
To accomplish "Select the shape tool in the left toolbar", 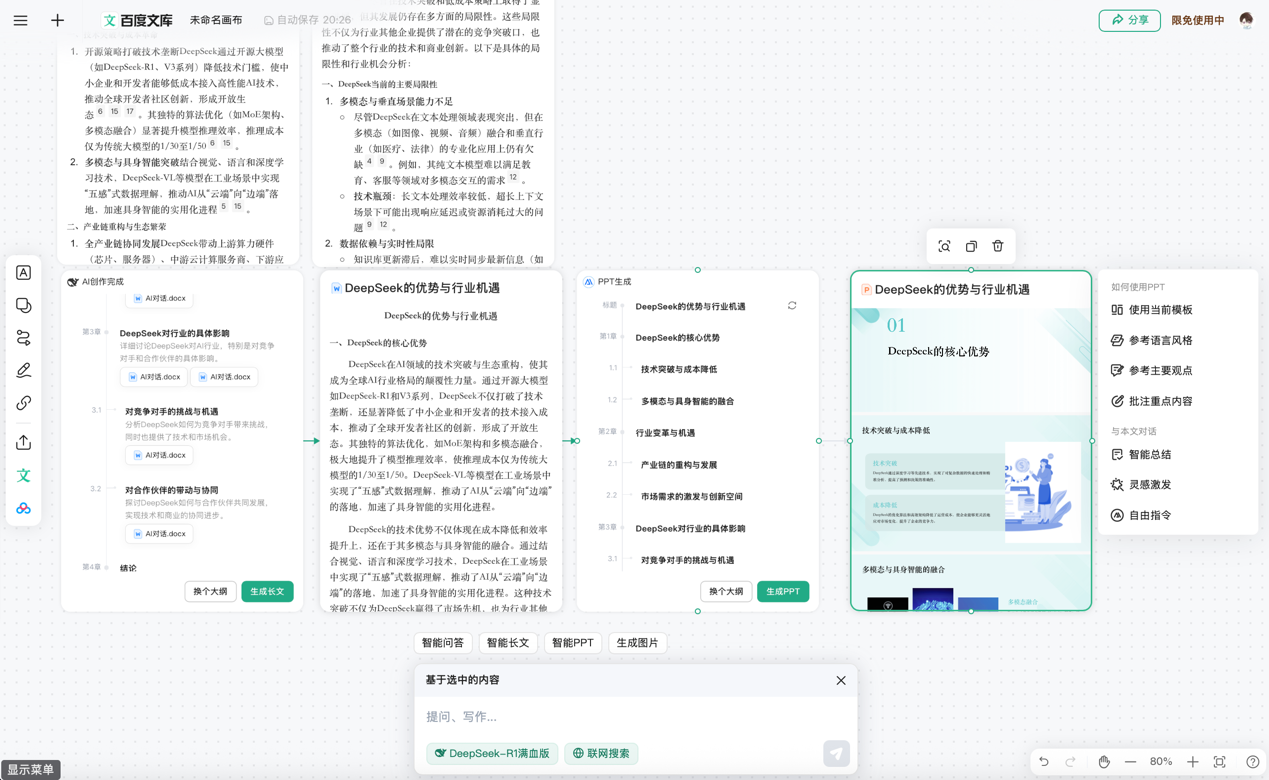I will [x=24, y=305].
